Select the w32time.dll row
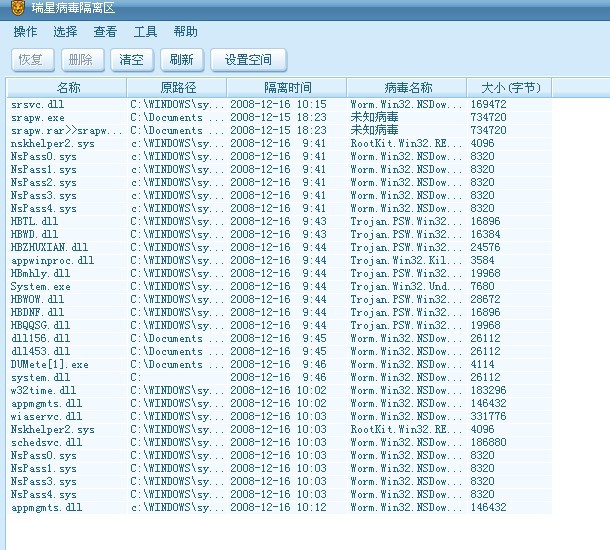Image resolution: width=610 pixels, height=550 pixels. tap(279, 390)
